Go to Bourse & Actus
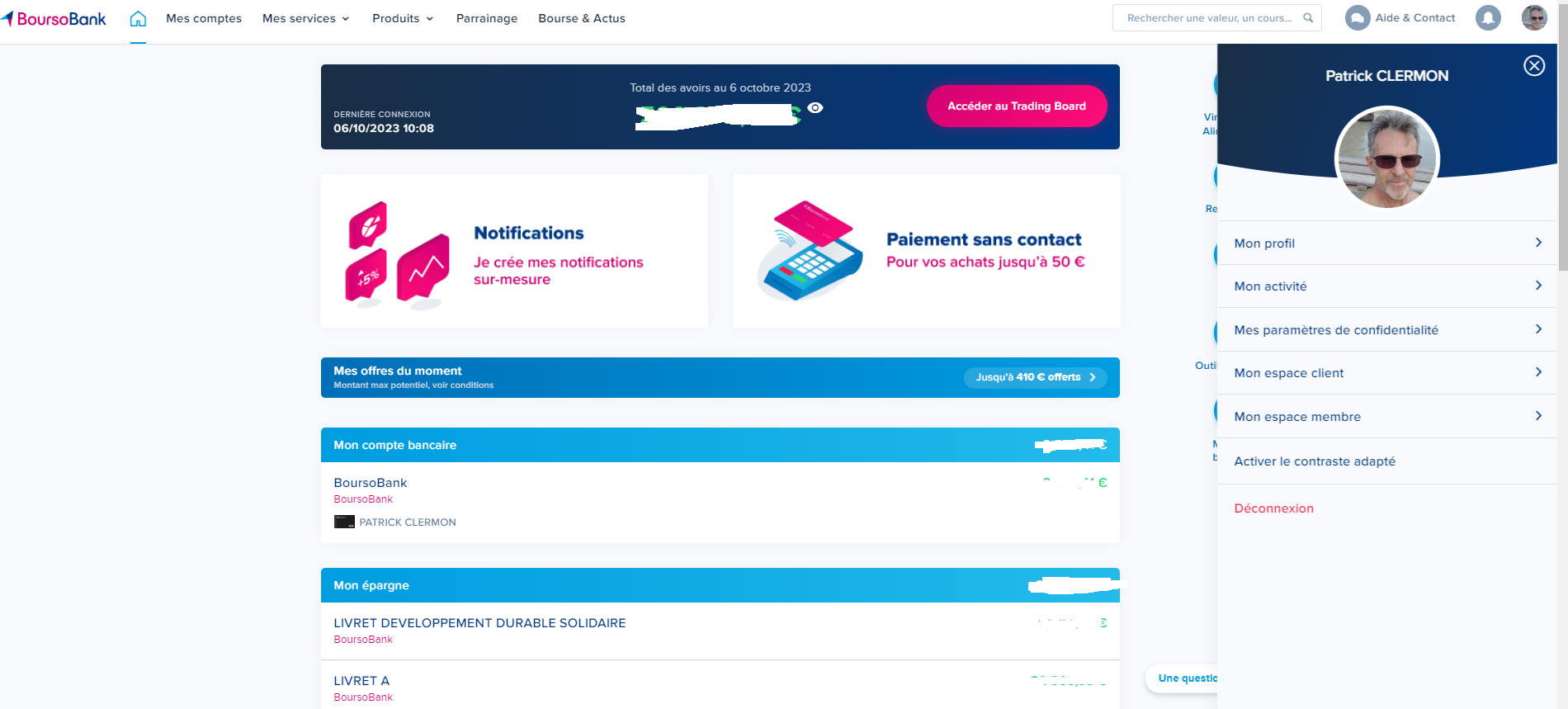The image size is (1568, 709). point(582,18)
